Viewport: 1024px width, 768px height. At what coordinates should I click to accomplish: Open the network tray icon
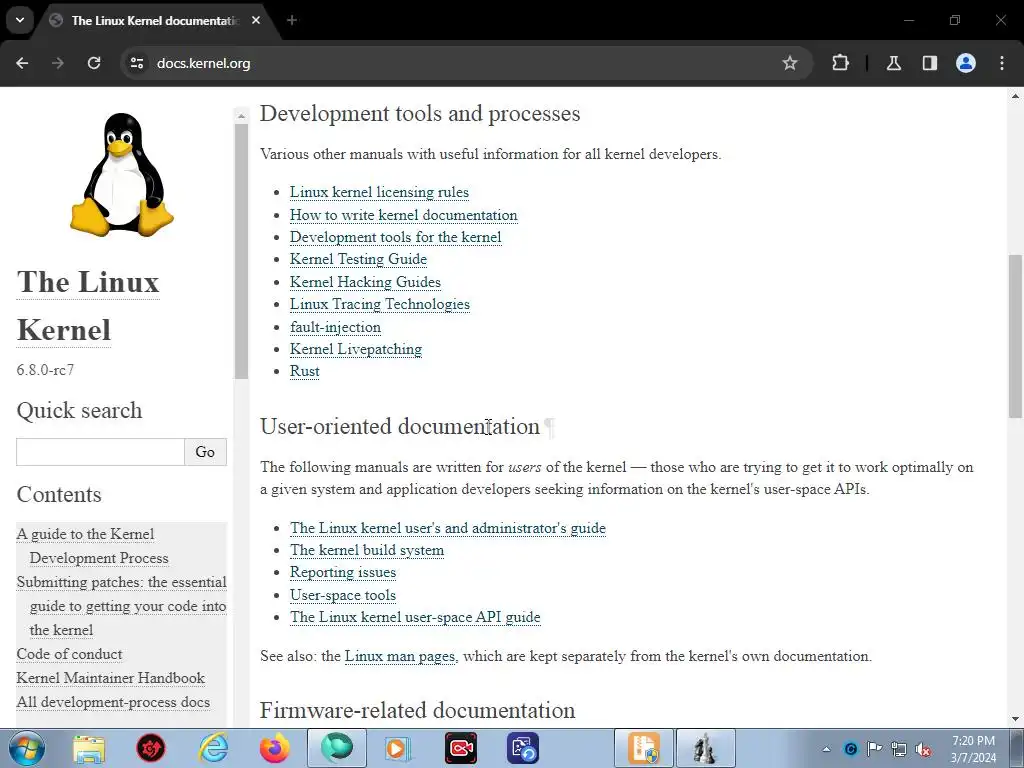[899, 749]
